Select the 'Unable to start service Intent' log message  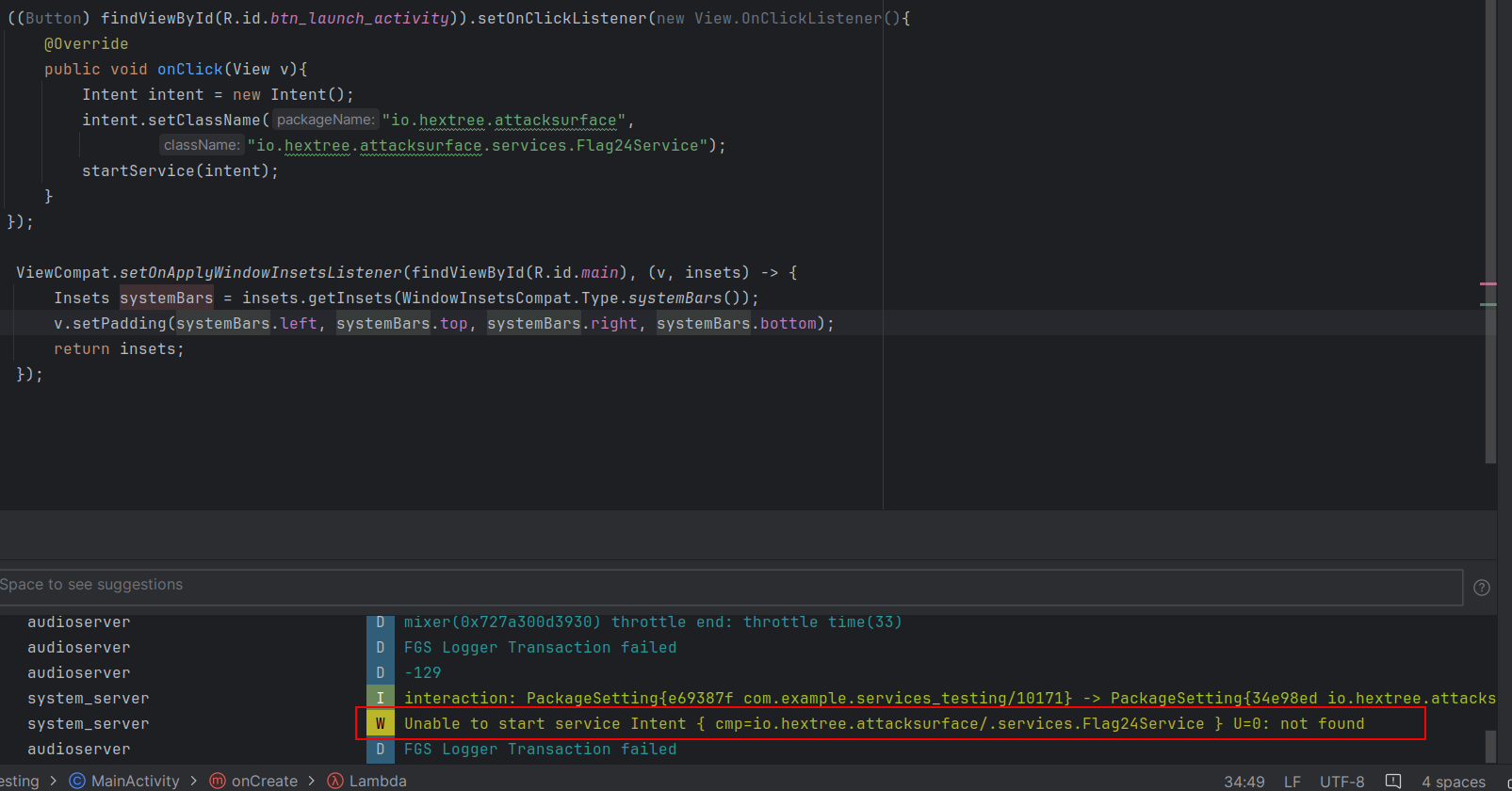[x=884, y=724]
